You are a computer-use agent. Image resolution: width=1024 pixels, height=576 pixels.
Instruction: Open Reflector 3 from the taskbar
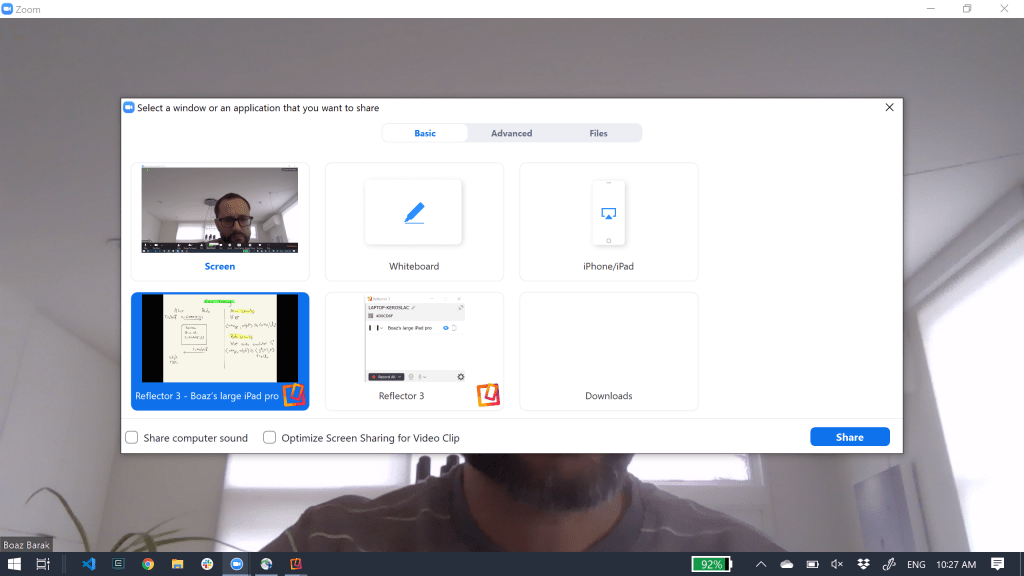(295, 564)
